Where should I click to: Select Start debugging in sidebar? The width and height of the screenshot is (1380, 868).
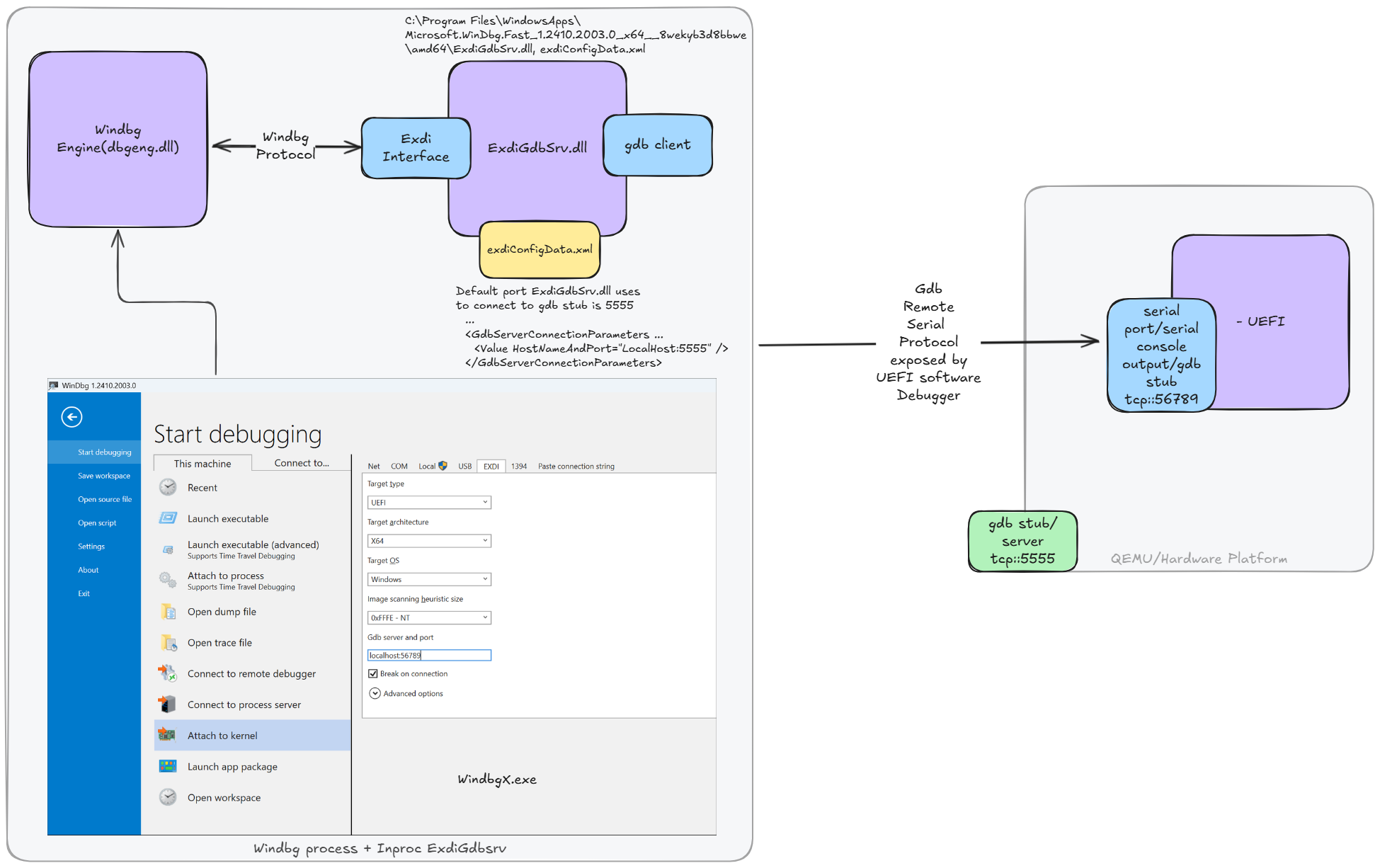94,452
